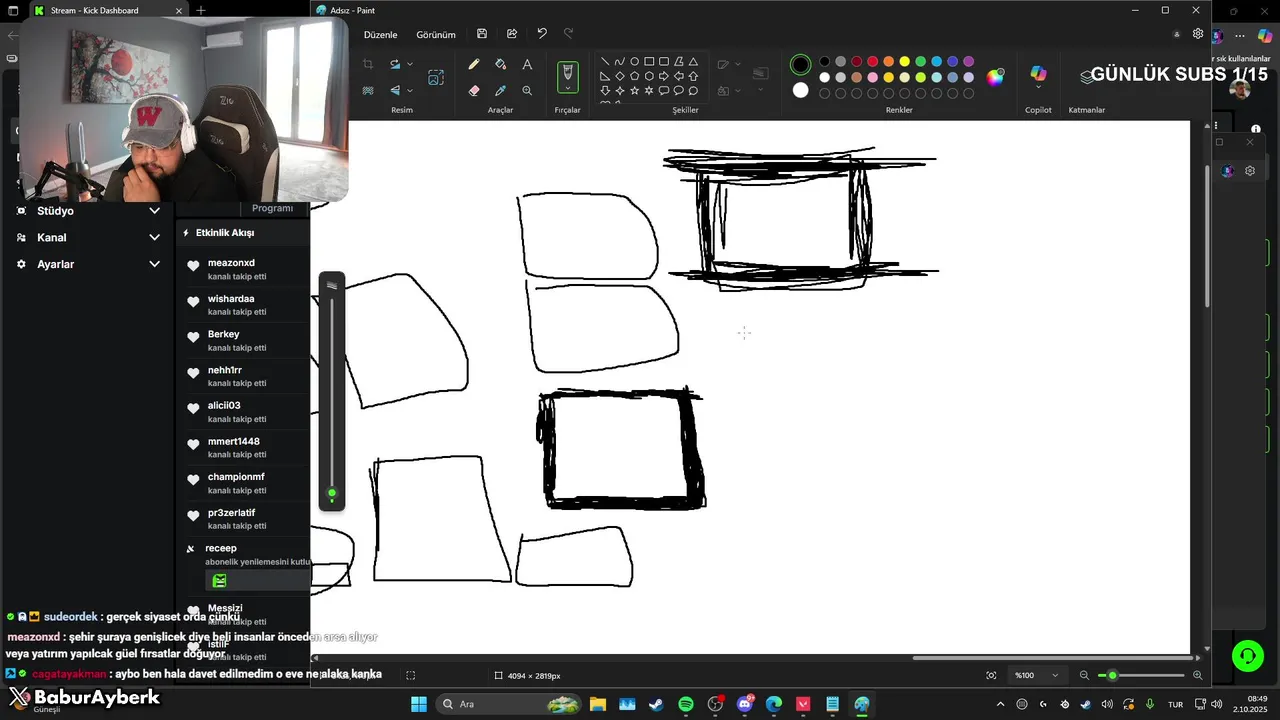The width and height of the screenshot is (1280, 720).
Task: Click the championmf follower entry
Action: (244, 483)
